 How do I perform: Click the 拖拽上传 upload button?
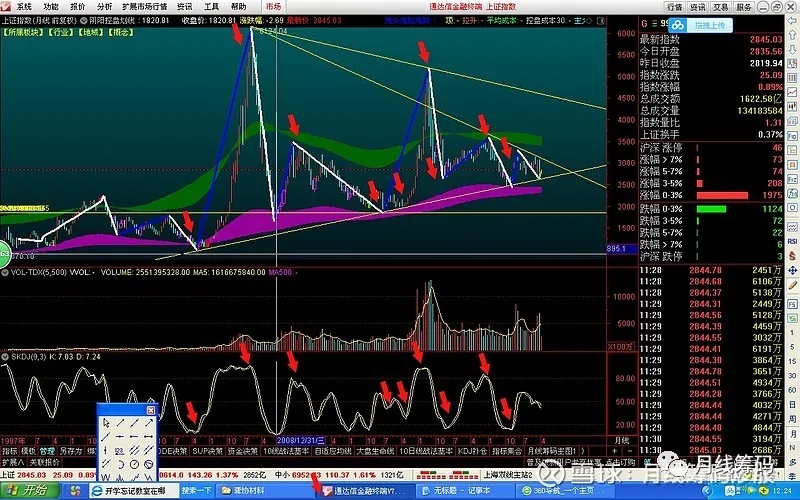708,24
